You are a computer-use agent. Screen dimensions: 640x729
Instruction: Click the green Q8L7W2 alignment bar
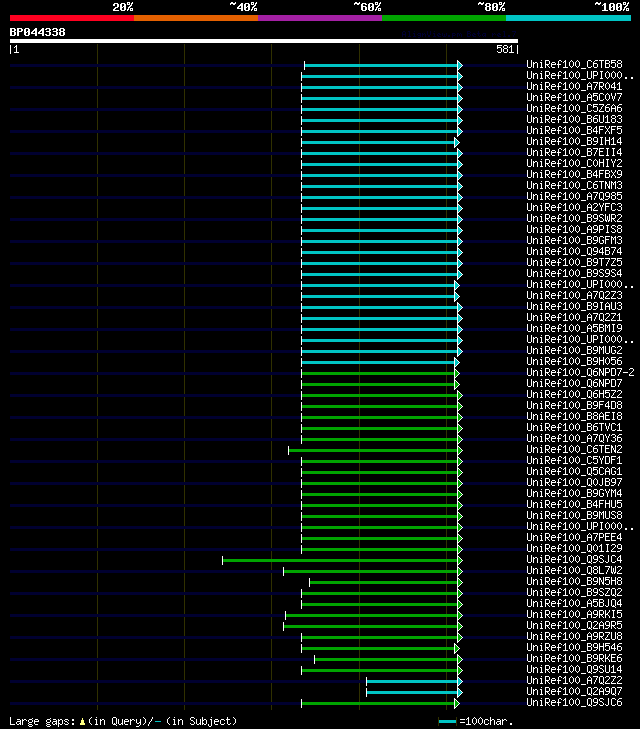[x=371, y=571]
